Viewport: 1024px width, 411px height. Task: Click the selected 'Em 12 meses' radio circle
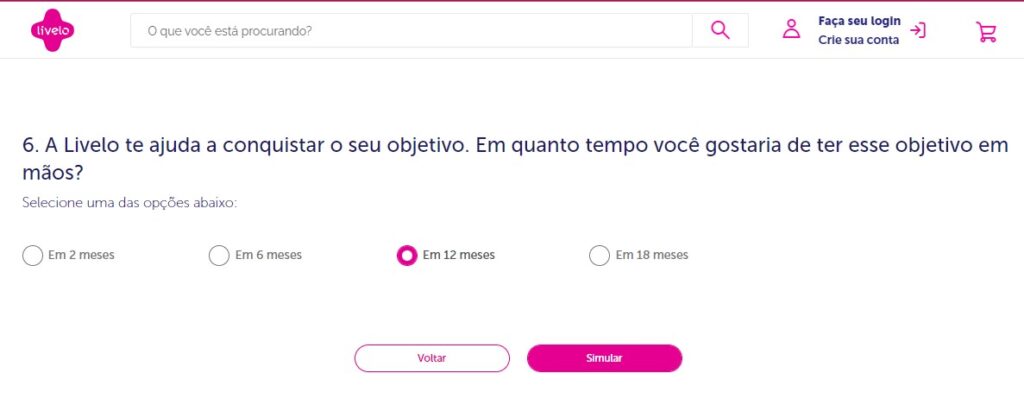(x=407, y=255)
